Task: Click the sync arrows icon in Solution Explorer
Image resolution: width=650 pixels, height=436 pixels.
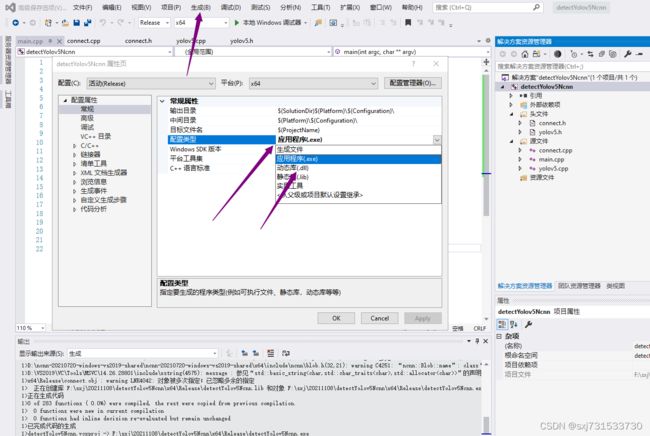Action: pos(590,54)
